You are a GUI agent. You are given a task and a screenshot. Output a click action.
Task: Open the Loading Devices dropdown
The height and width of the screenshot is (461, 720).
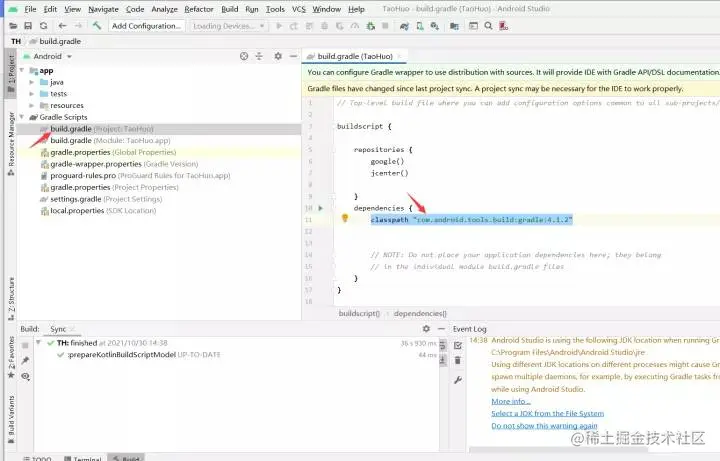(228, 26)
